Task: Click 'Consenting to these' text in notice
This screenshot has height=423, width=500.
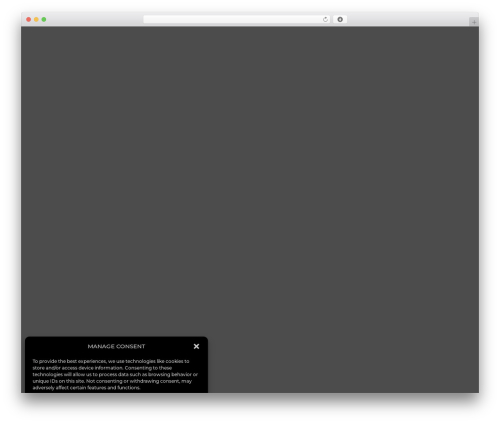Action: pos(148,368)
